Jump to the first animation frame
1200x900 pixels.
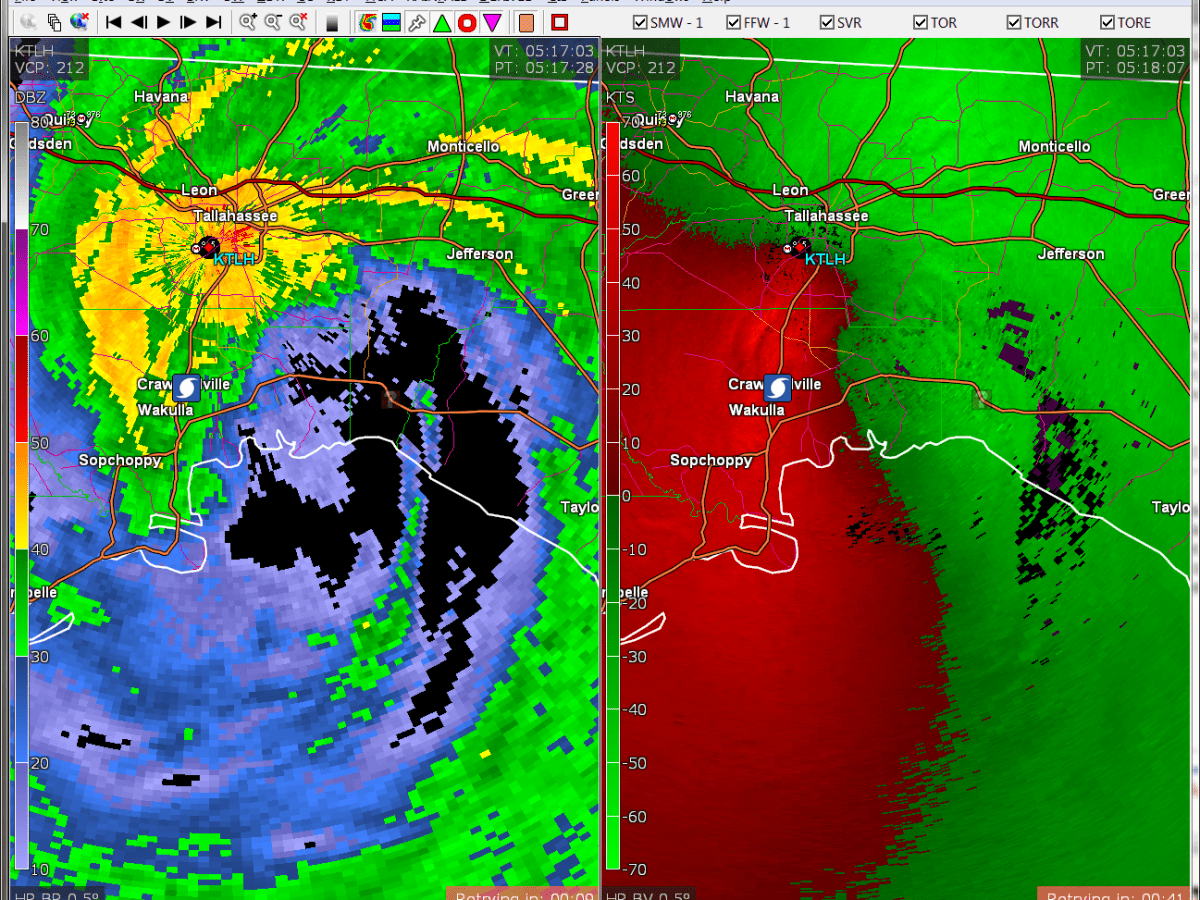(x=114, y=22)
